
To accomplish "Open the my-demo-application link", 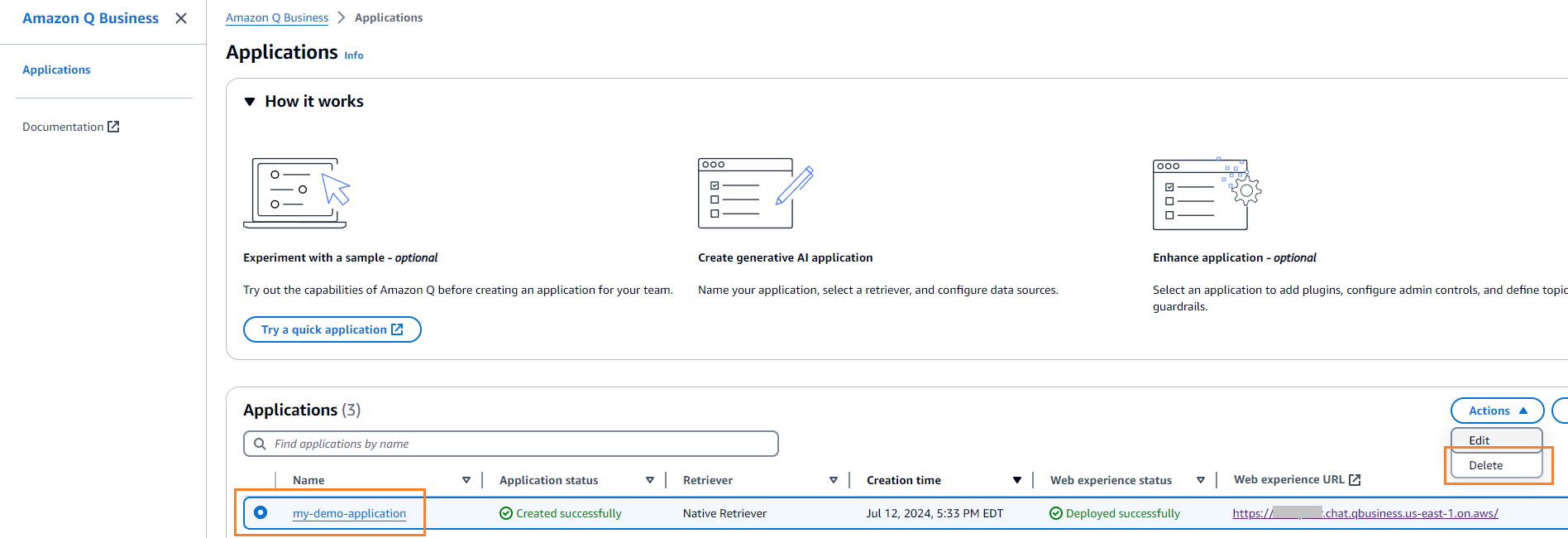I will tap(349, 513).
